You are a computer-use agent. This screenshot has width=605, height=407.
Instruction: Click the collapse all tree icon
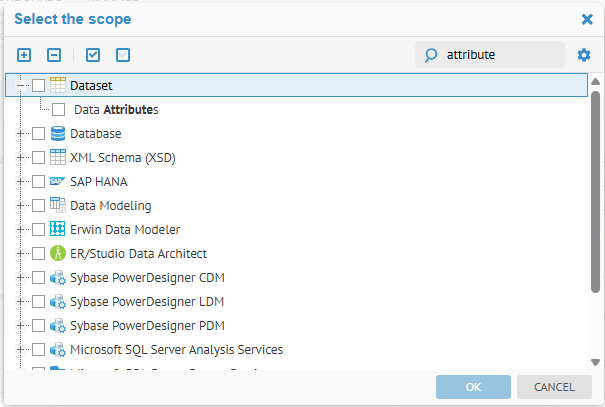[x=54, y=55]
